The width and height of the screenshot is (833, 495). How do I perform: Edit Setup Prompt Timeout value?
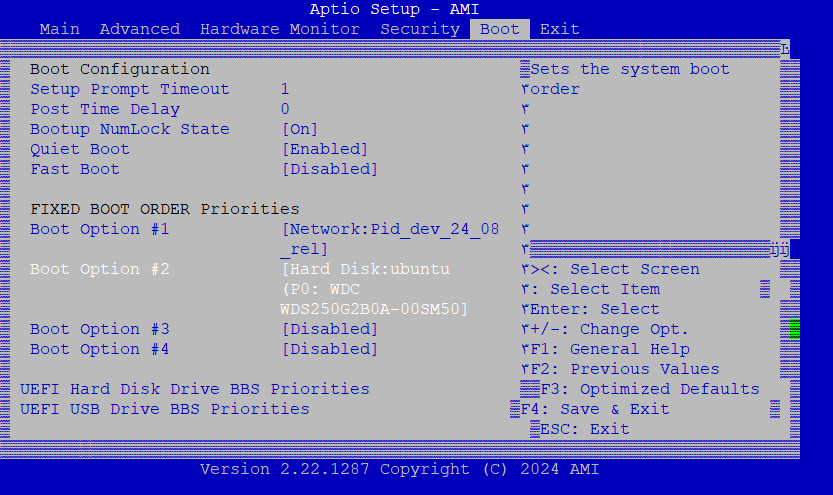(x=285, y=89)
